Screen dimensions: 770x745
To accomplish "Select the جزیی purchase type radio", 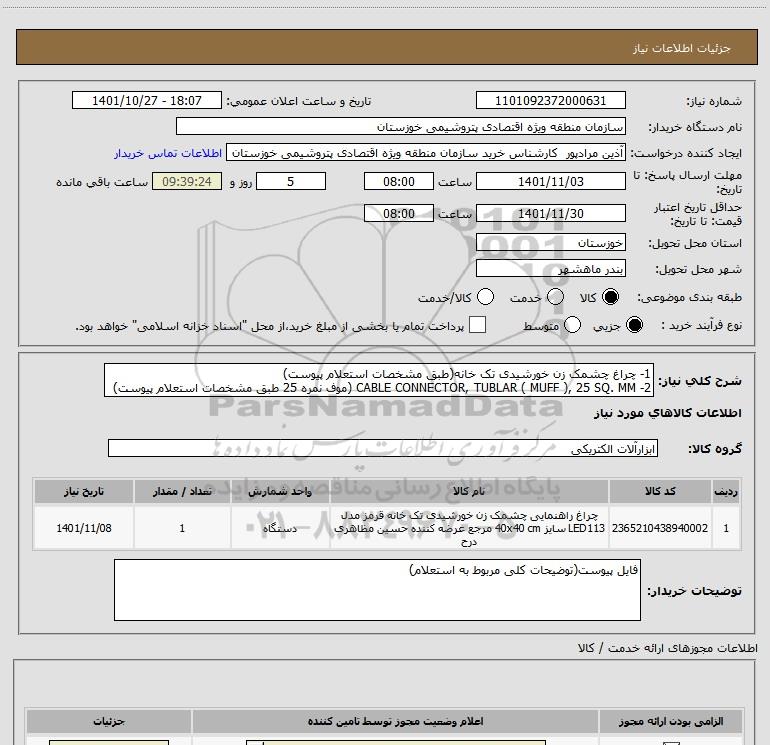I will (634, 325).
